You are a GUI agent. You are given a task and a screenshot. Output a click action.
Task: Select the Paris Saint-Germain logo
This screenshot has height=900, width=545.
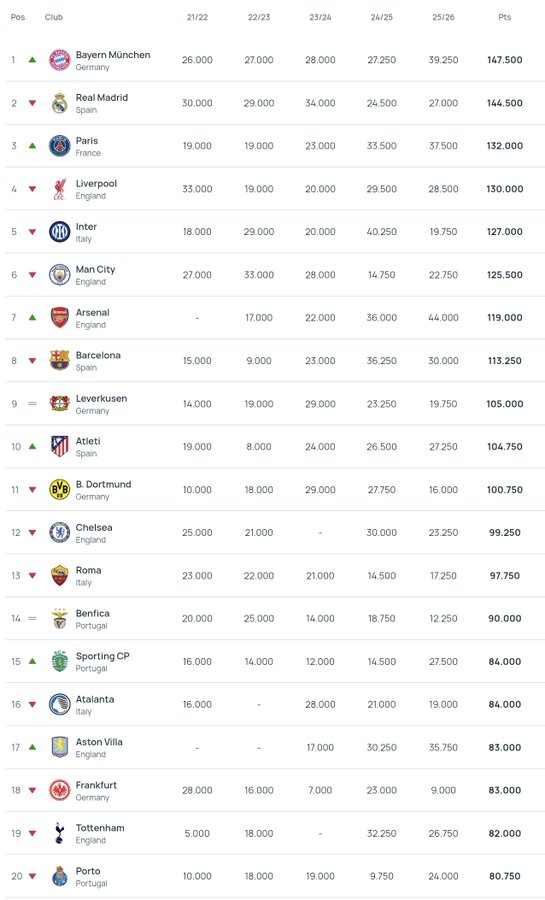pyautogui.click(x=60, y=146)
